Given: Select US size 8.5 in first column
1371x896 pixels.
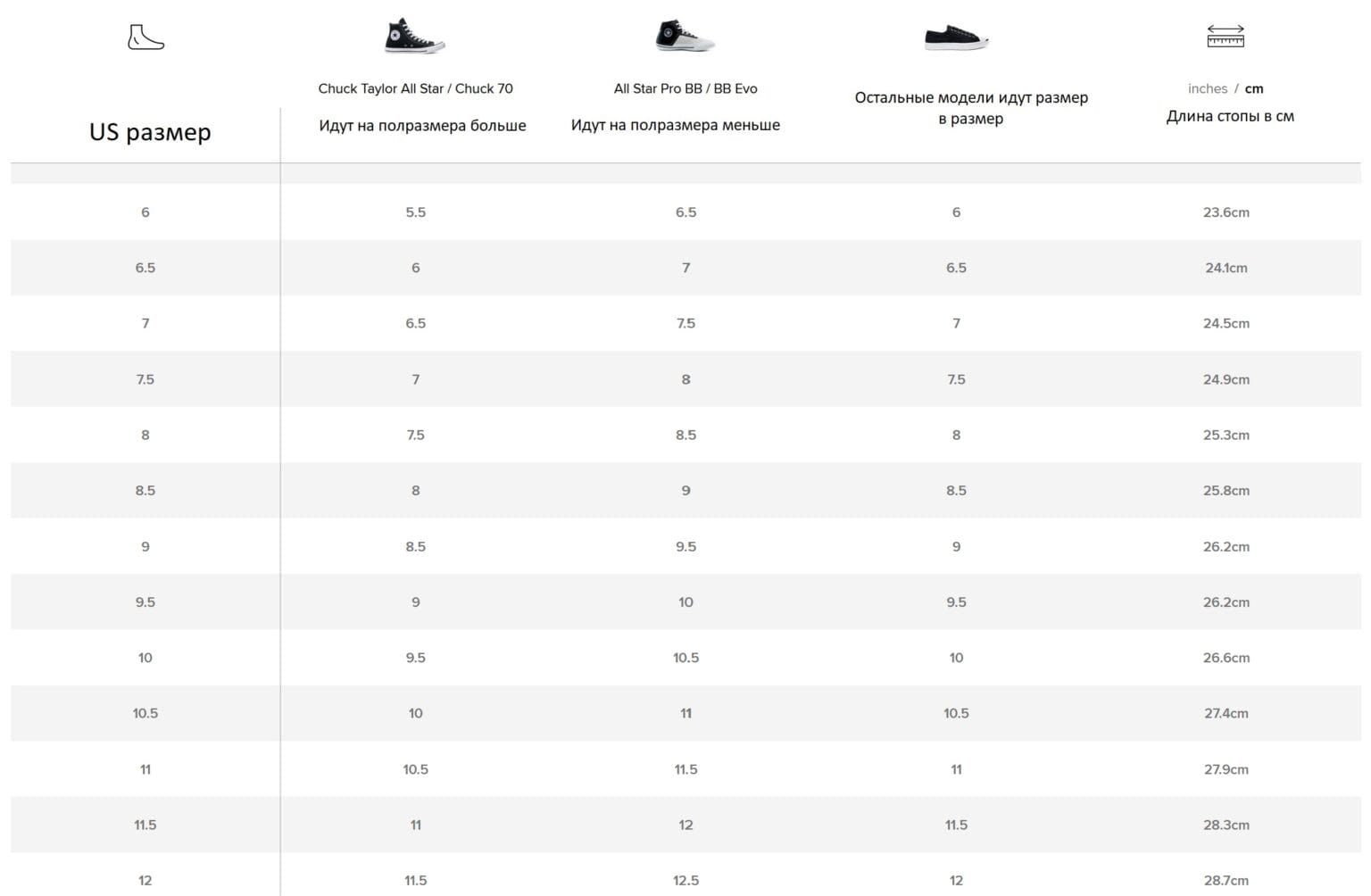Looking at the screenshot, I should (x=145, y=491).
